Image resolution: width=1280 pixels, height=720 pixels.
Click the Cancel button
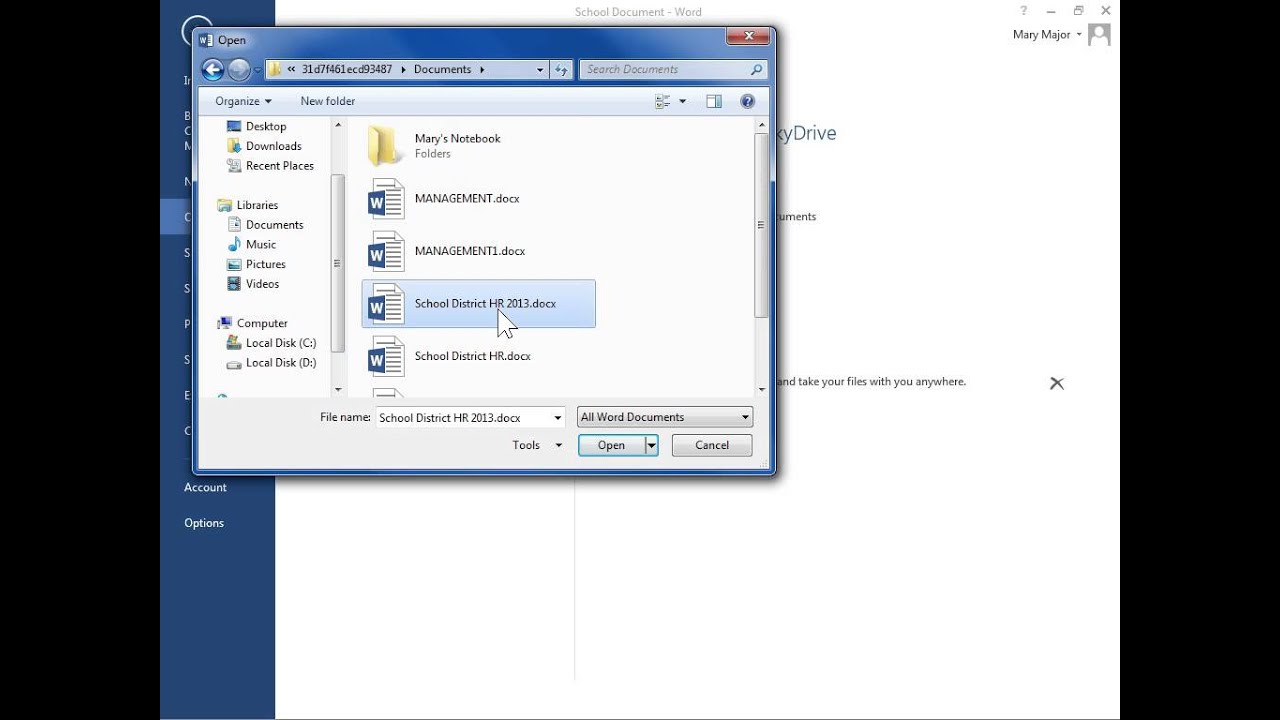tap(712, 445)
